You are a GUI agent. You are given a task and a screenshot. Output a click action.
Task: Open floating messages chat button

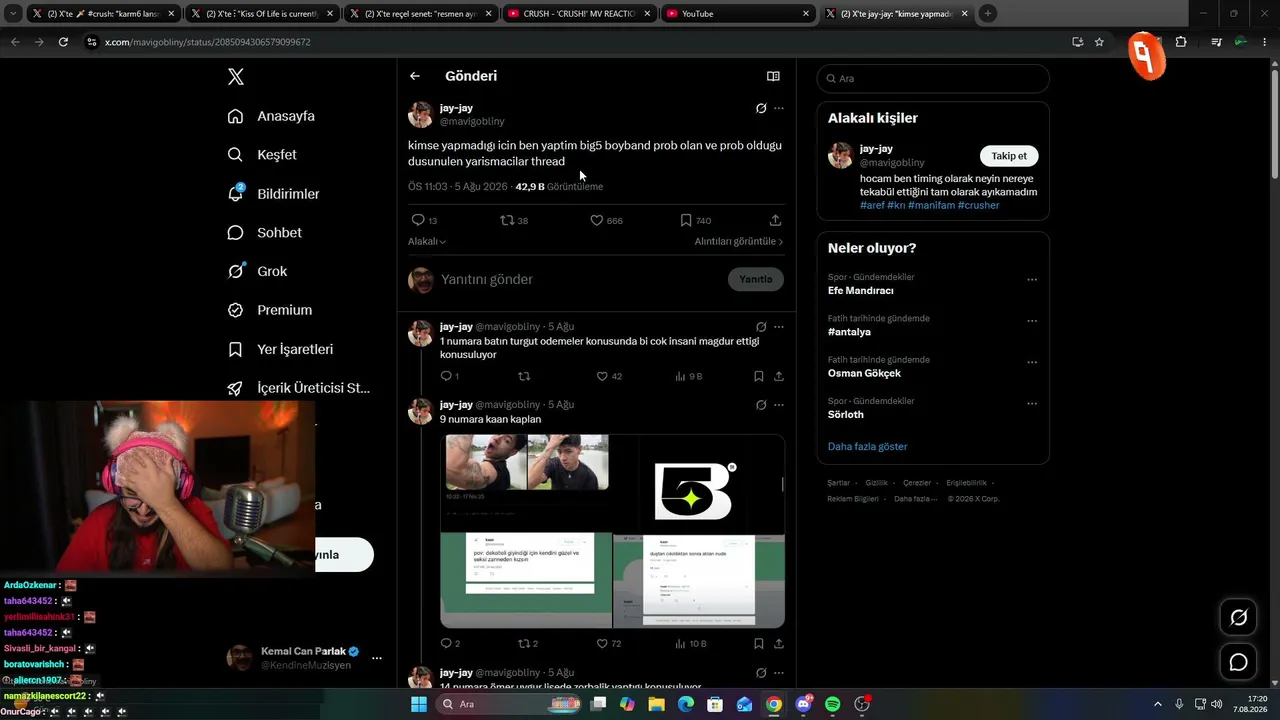[x=1238, y=662]
